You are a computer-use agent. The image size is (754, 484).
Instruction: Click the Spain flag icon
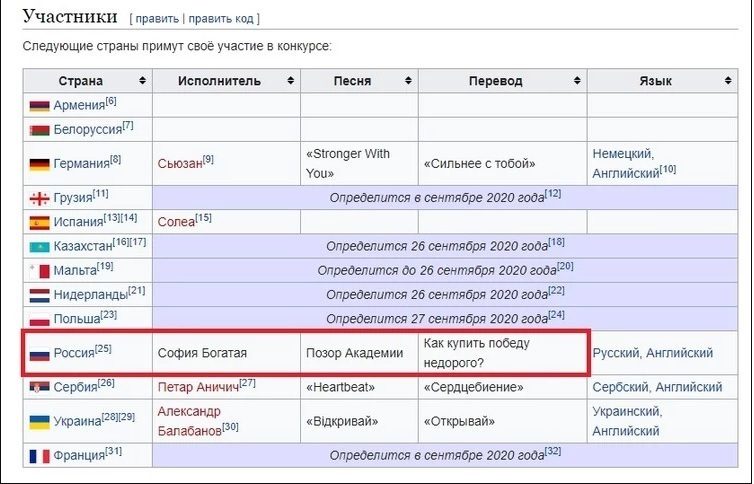coord(39,223)
